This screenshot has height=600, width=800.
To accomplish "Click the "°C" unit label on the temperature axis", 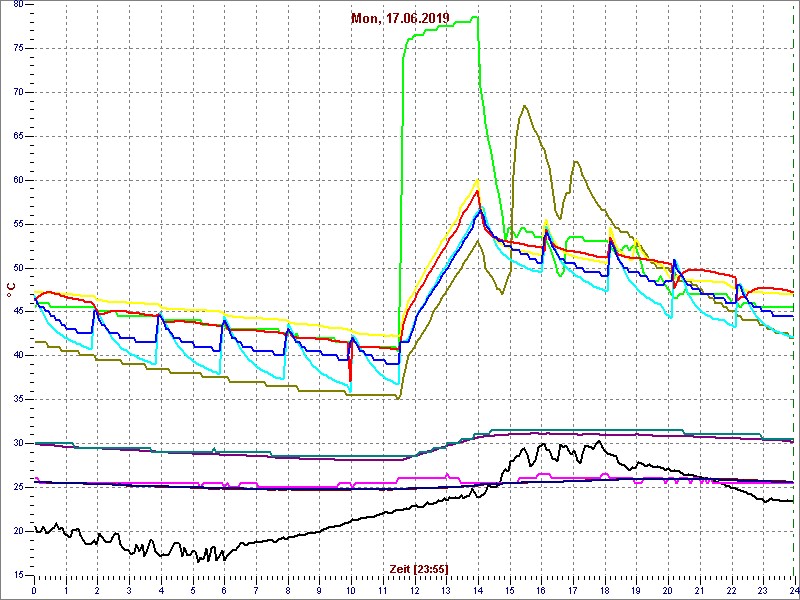I will point(11,291).
